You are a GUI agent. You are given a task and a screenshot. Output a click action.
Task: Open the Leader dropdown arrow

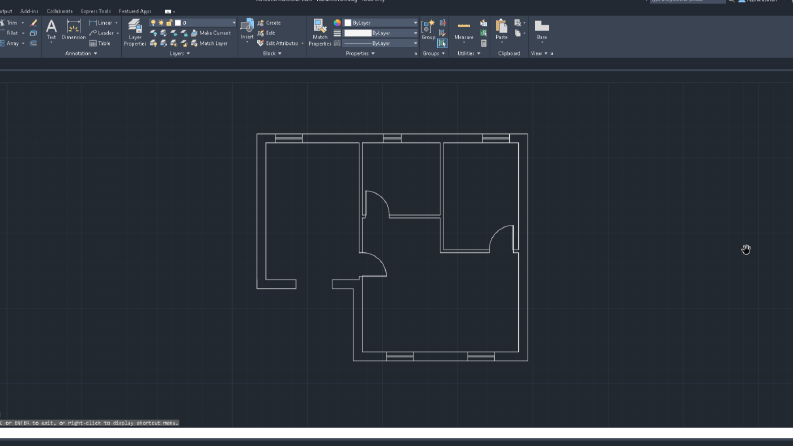[x=117, y=33]
